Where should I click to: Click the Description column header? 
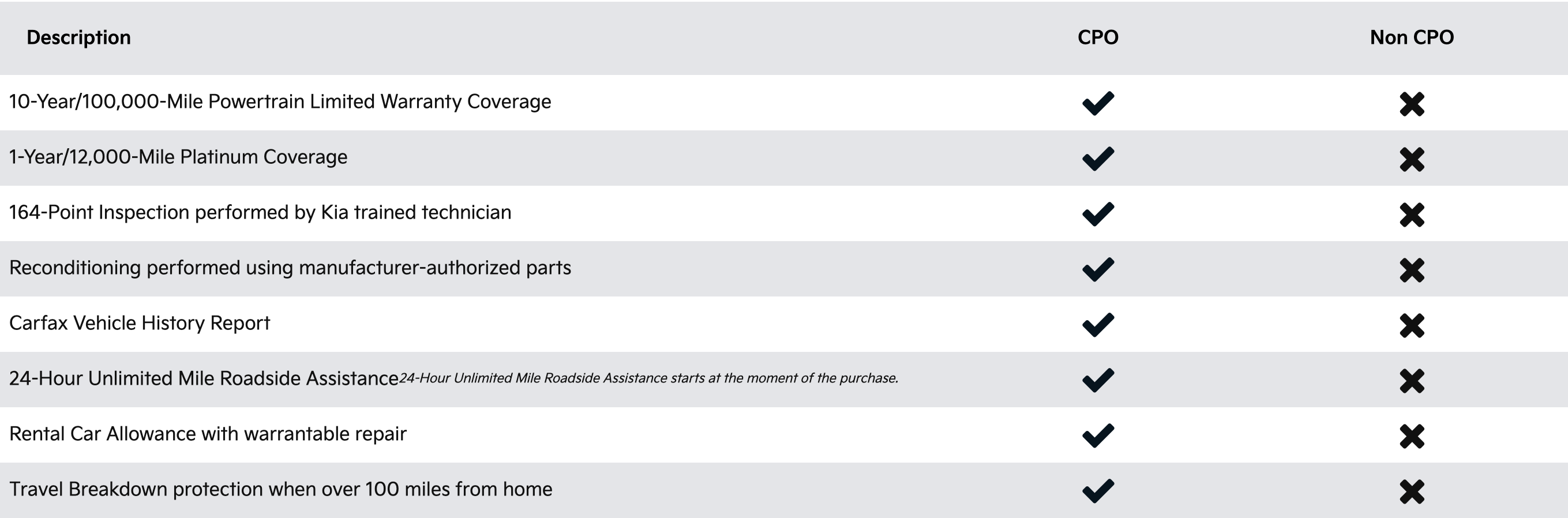(78, 37)
